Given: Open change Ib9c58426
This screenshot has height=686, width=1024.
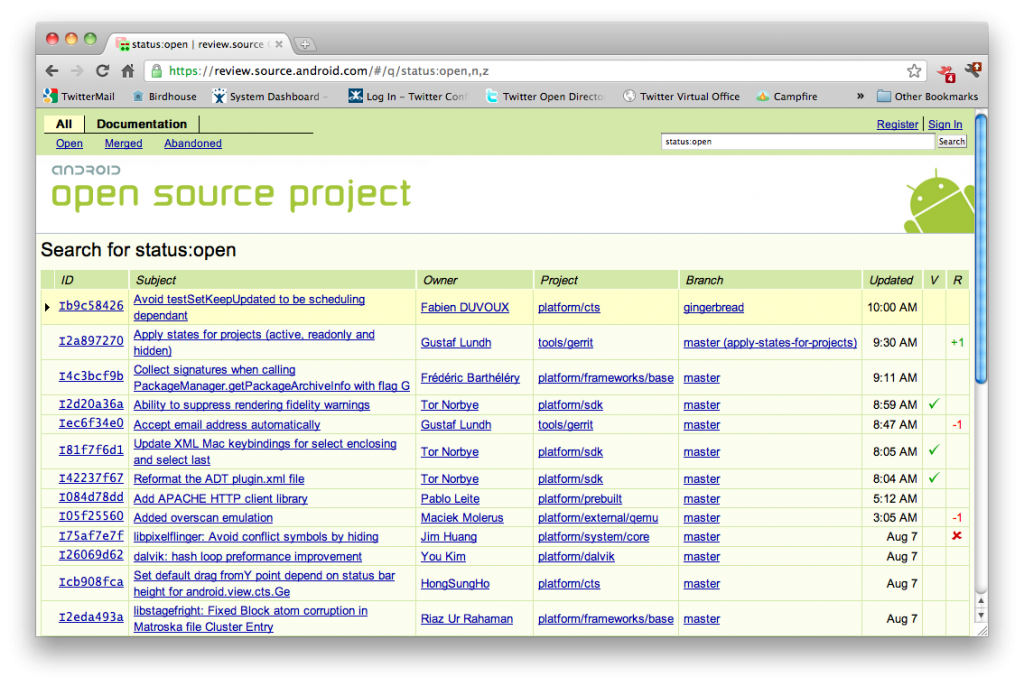Looking at the screenshot, I should pyautogui.click(x=91, y=306).
